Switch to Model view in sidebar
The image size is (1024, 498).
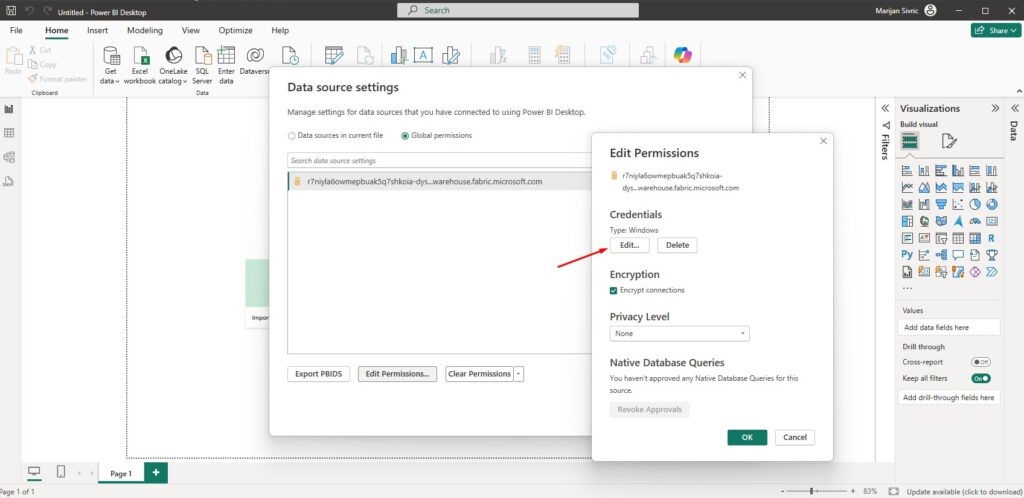pyautogui.click(x=9, y=157)
